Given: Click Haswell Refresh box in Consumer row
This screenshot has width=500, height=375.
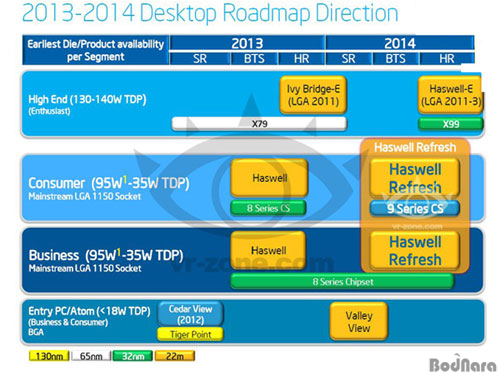Looking at the screenshot, I should [415, 178].
